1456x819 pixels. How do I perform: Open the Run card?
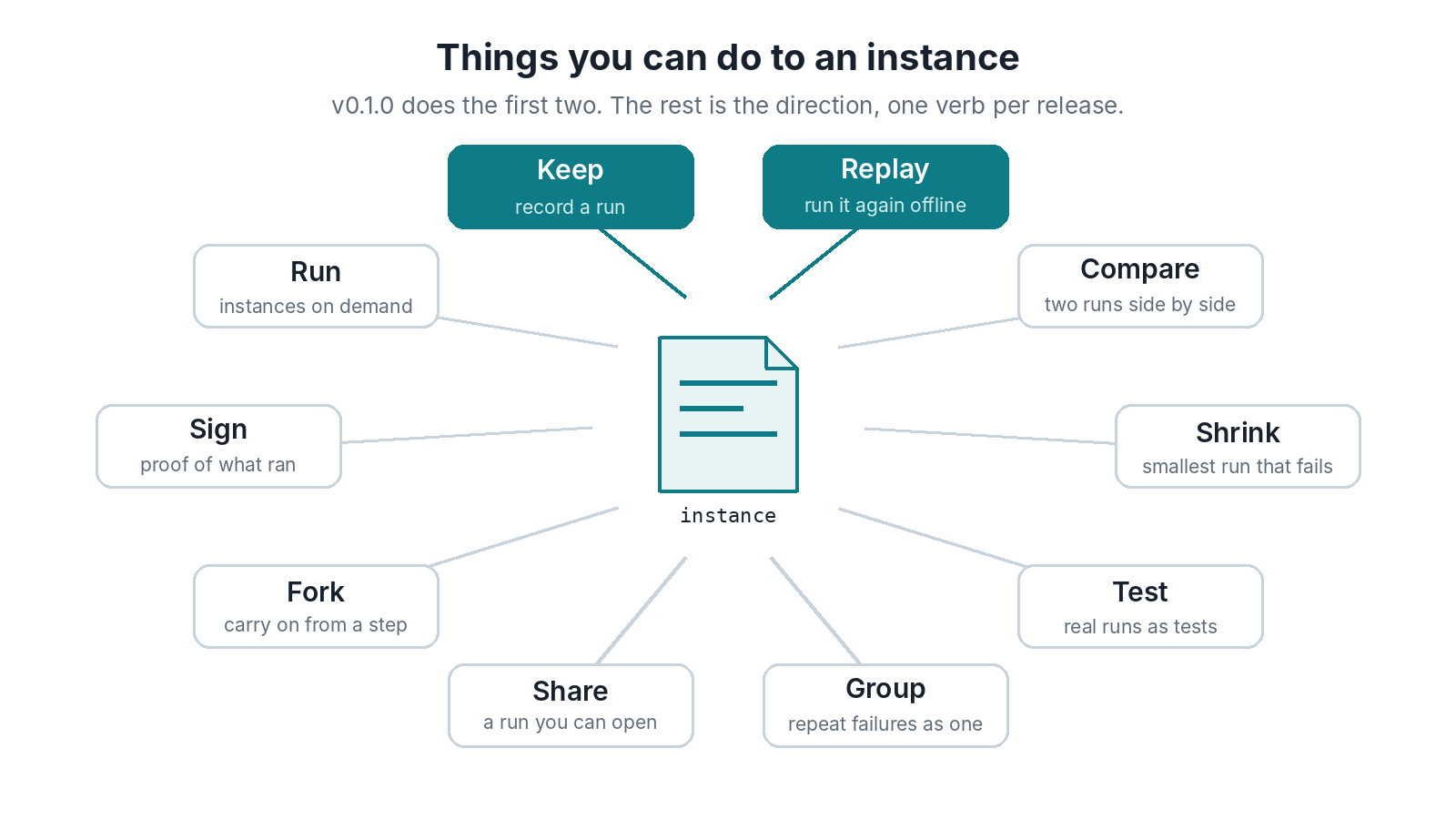click(x=316, y=286)
